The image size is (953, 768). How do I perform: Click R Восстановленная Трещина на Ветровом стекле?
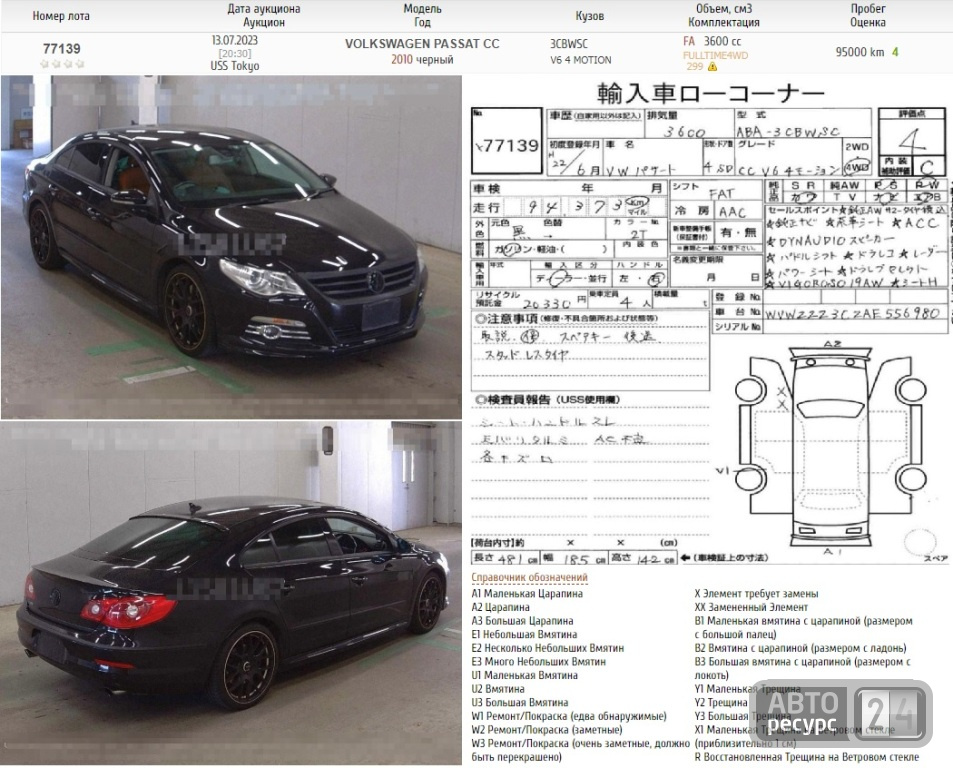coord(807,756)
